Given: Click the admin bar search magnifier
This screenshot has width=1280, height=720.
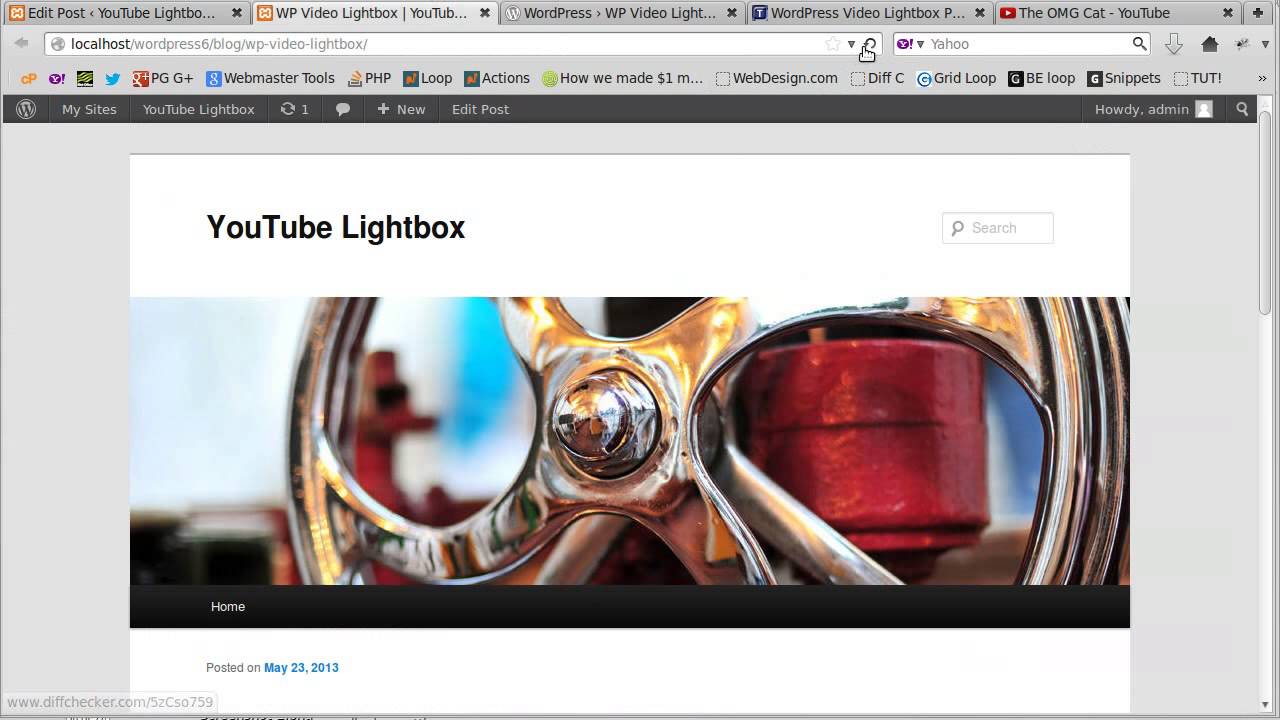Looking at the screenshot, I should tap(1242, 109).
